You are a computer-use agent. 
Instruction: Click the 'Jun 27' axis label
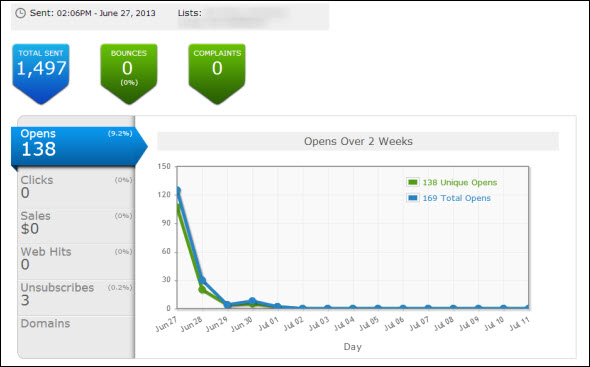[x=166, y=324]
